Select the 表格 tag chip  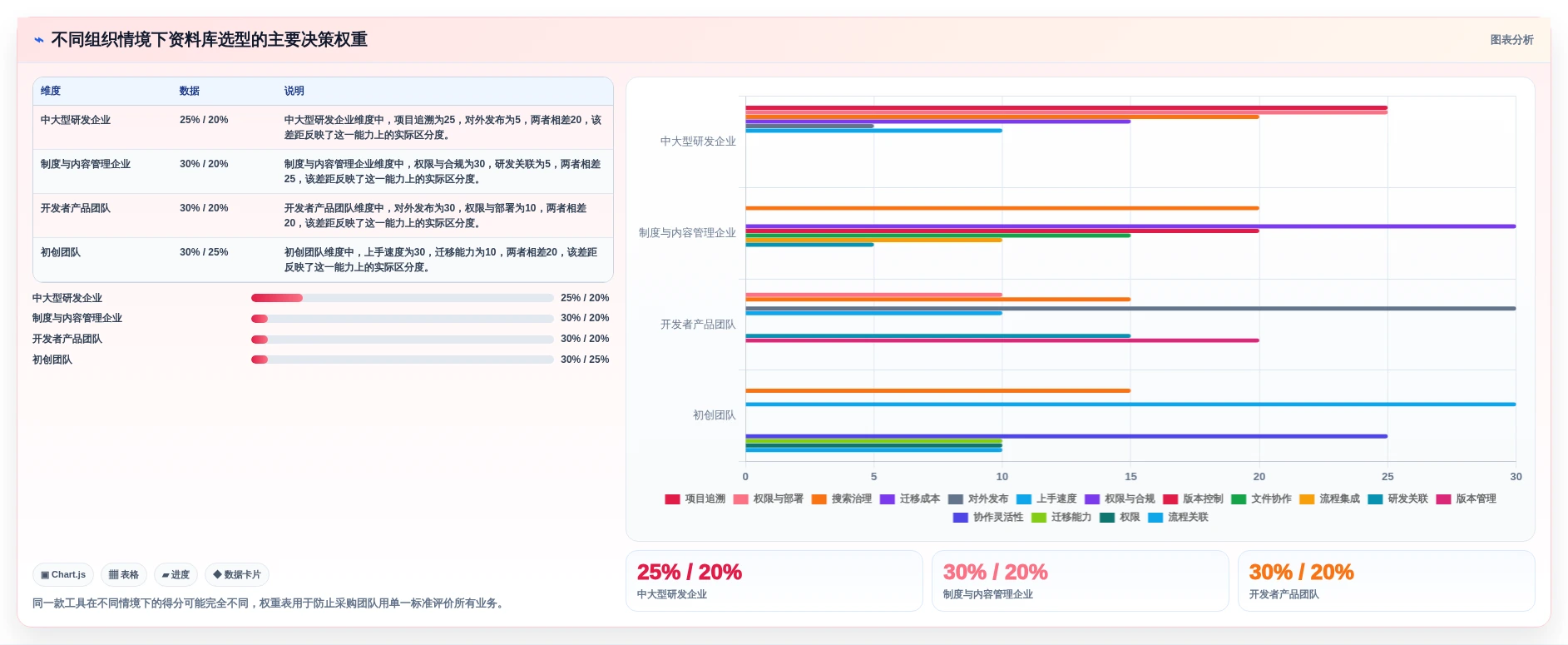pos(124,574)
